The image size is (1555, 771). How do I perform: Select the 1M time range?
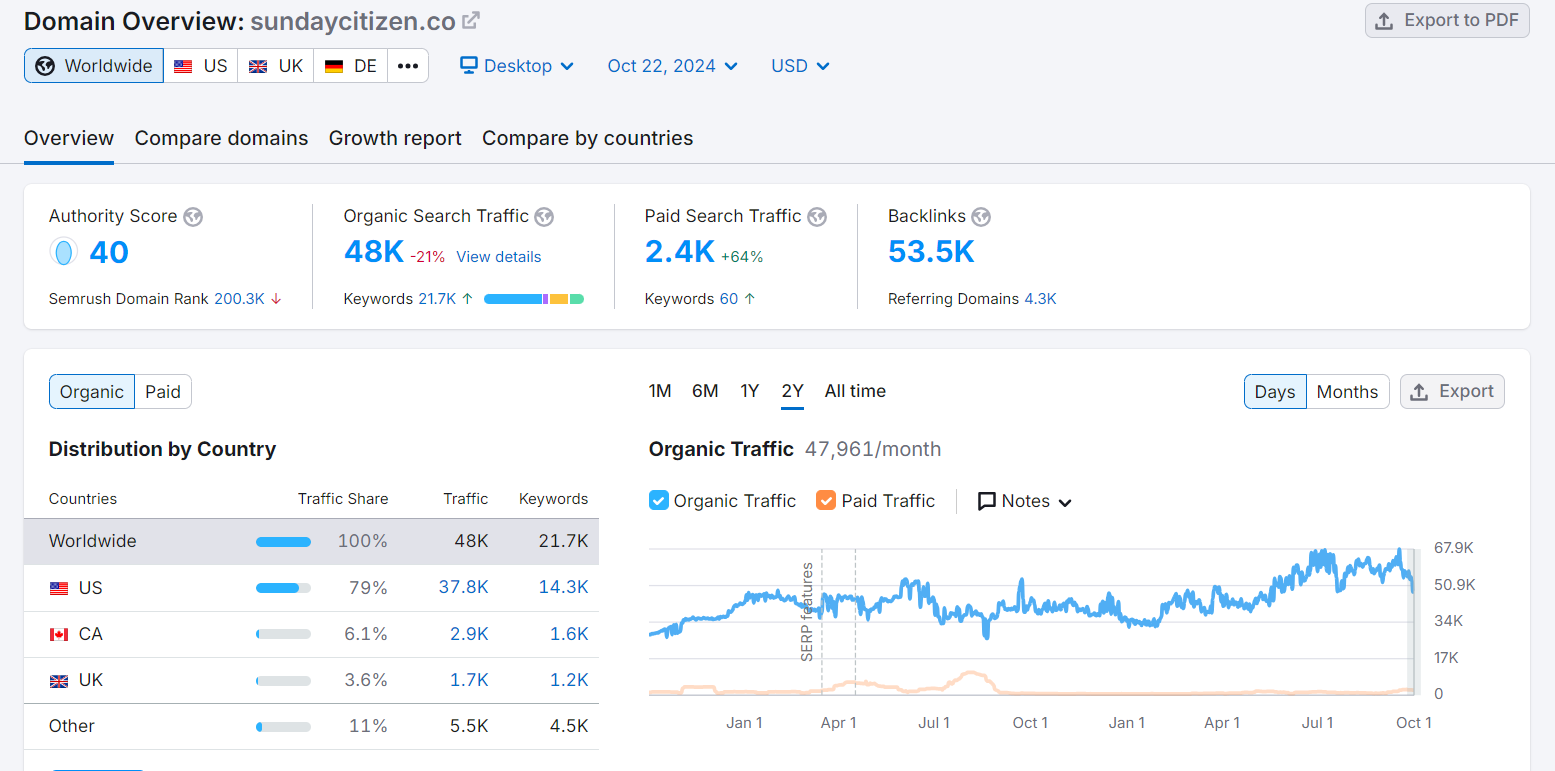[660, 391]
